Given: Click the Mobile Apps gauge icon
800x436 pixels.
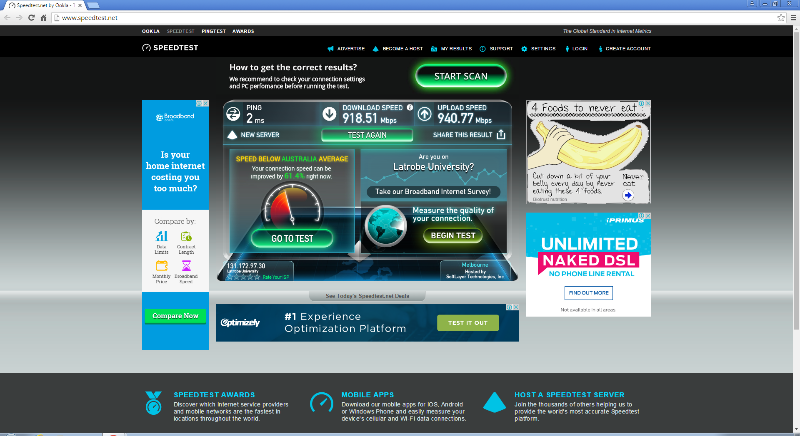Looking at the screenshot, I should (x=321, y=403).
